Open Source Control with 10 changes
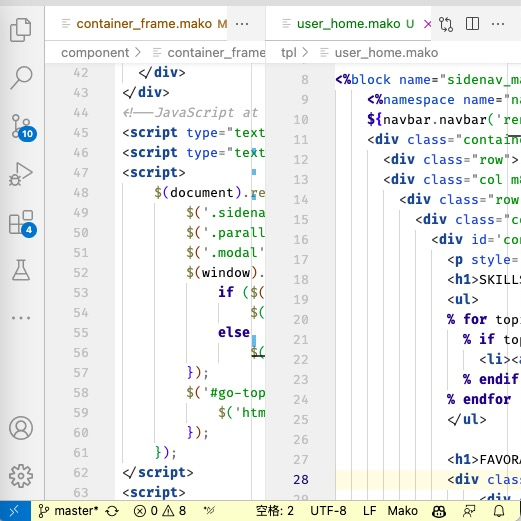521x521 pixels. pos(22,128)
